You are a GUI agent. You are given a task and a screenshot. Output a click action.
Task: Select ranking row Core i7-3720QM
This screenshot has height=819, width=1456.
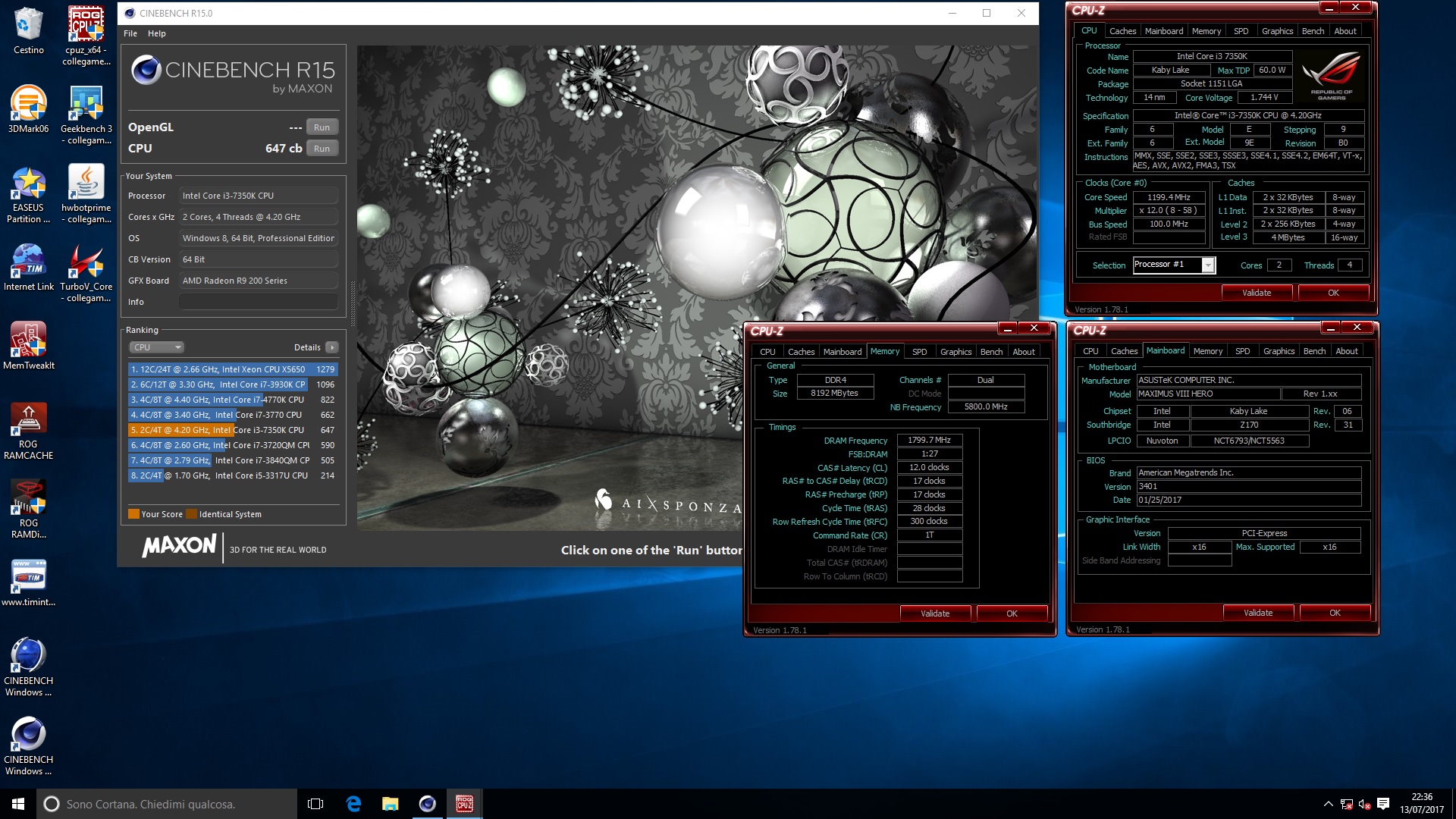233,445
